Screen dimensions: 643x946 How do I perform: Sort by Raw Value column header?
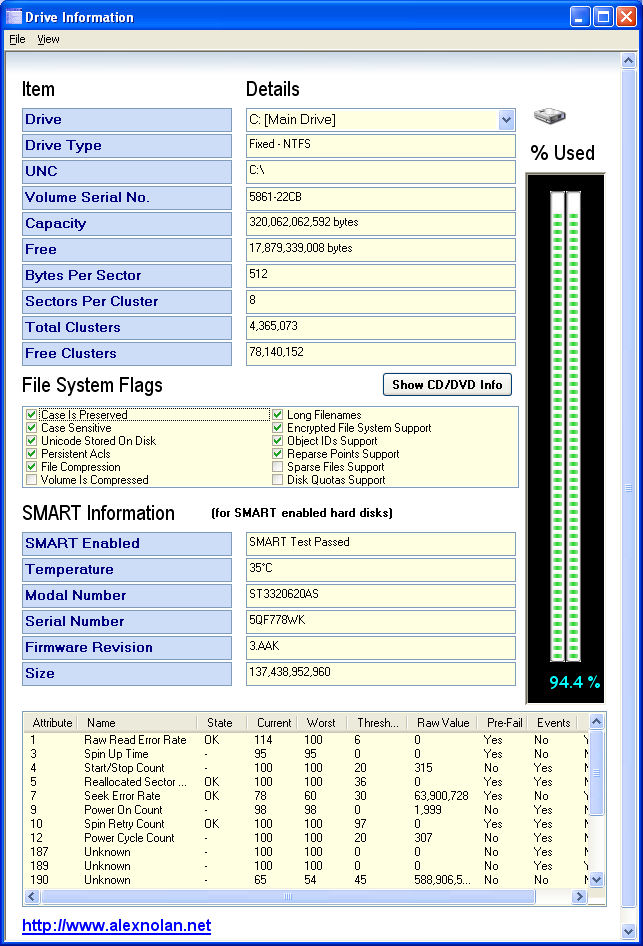click(443, 723)
